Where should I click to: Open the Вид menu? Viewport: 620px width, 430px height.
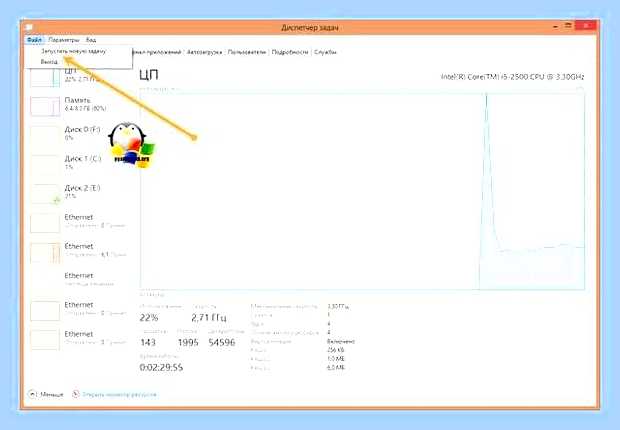91,40
